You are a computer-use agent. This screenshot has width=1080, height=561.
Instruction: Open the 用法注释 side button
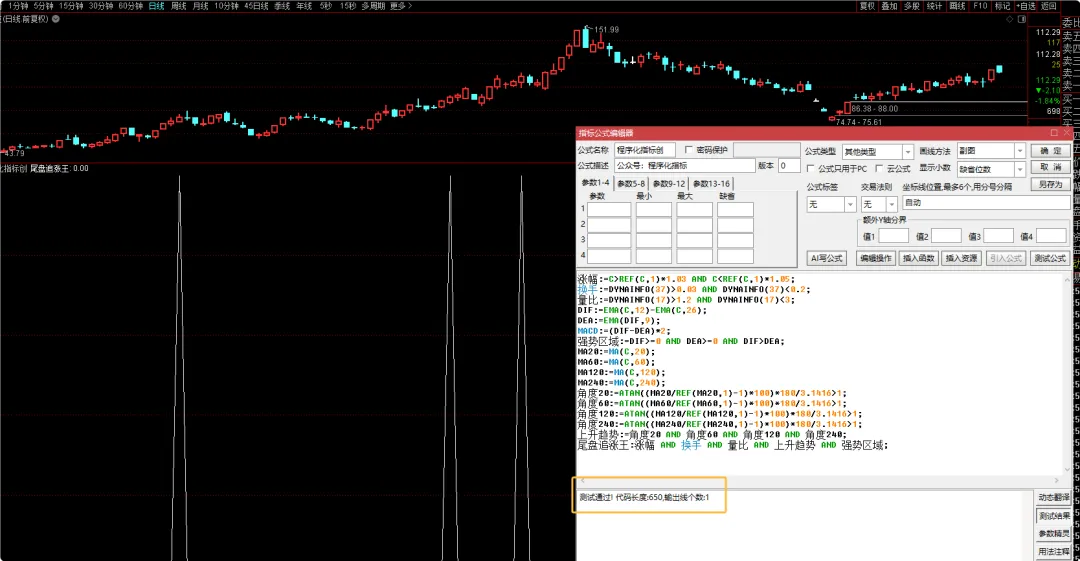1054,551
